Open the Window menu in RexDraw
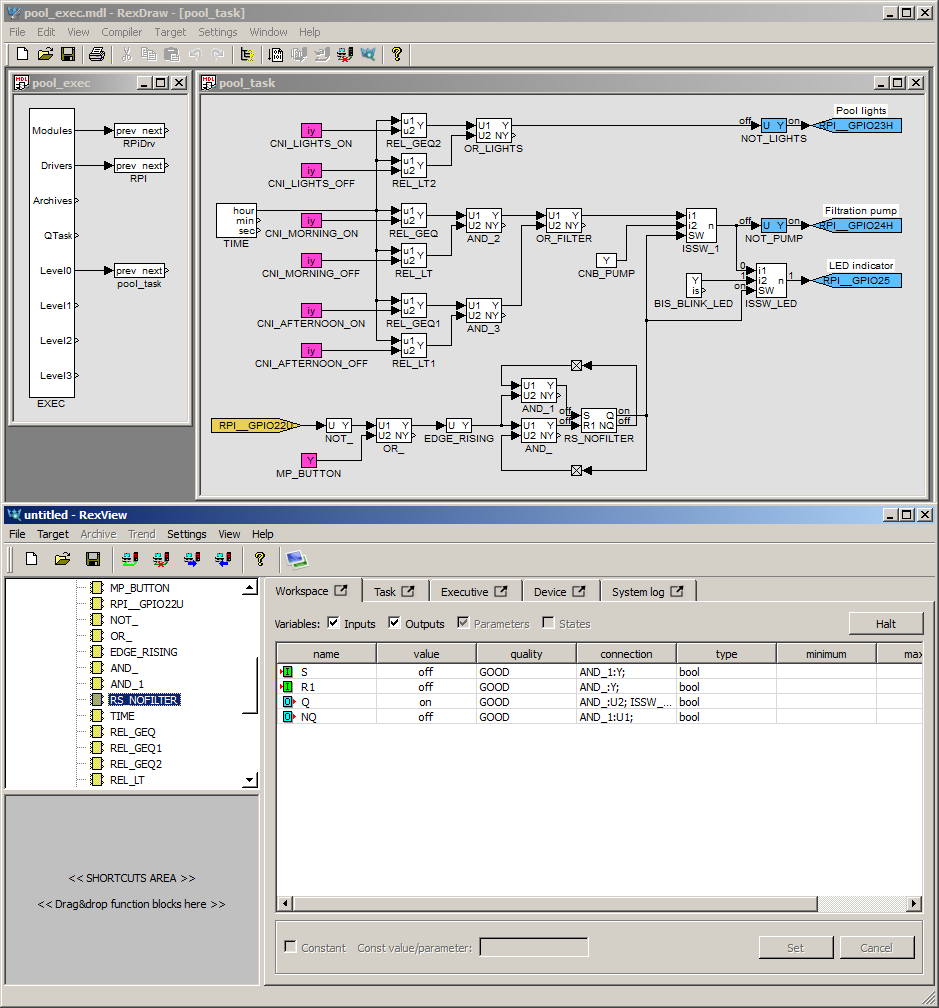 click(268, 32)
